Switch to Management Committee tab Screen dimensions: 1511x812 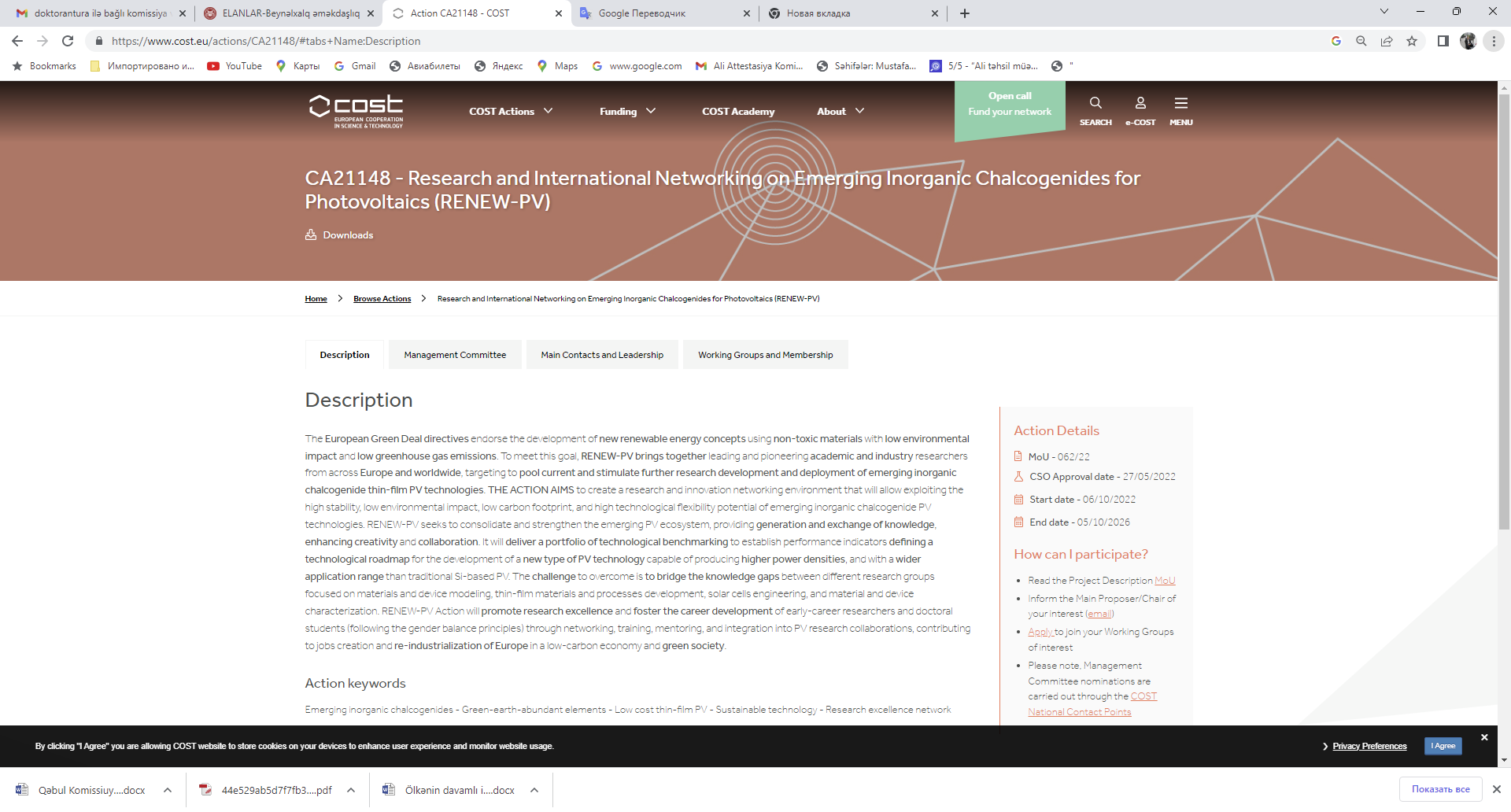[x=455, y=355]
